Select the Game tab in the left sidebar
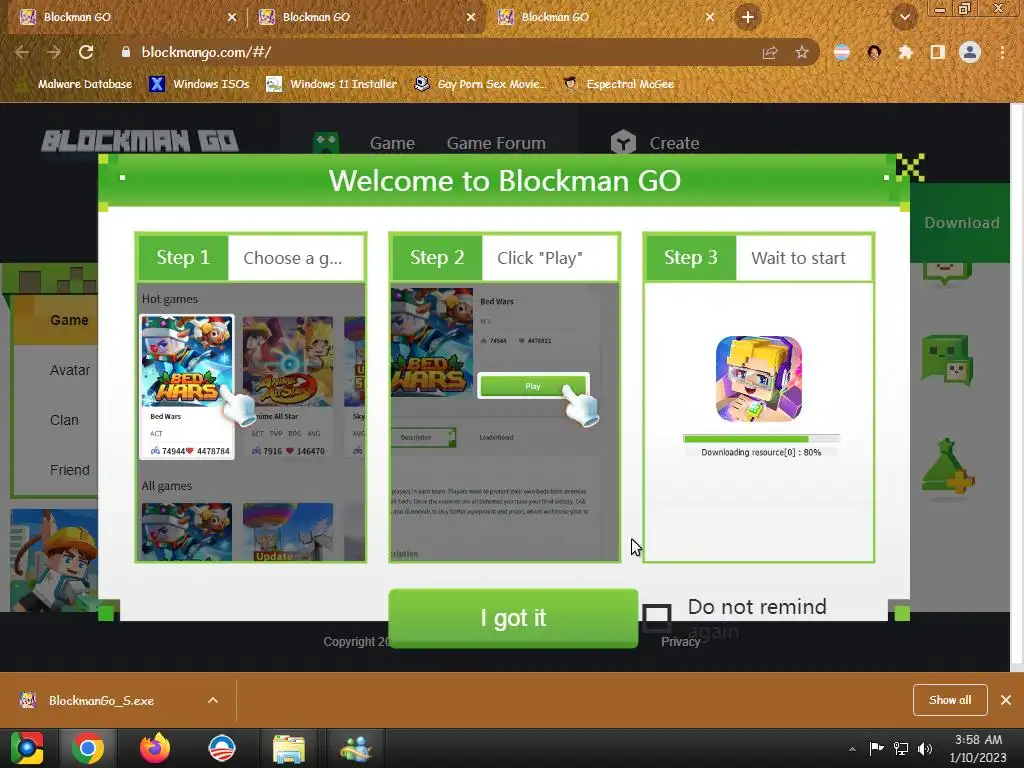 [69, 320]
